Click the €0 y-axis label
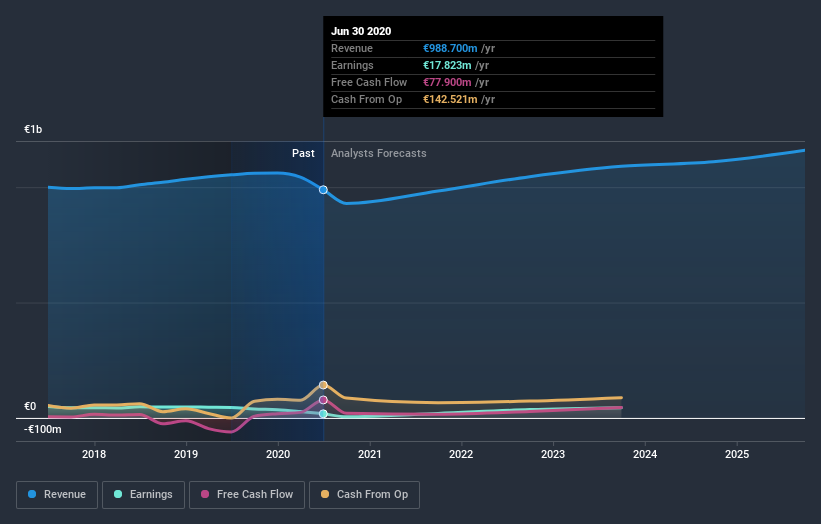The image size is (821, 524). (30, 407)
